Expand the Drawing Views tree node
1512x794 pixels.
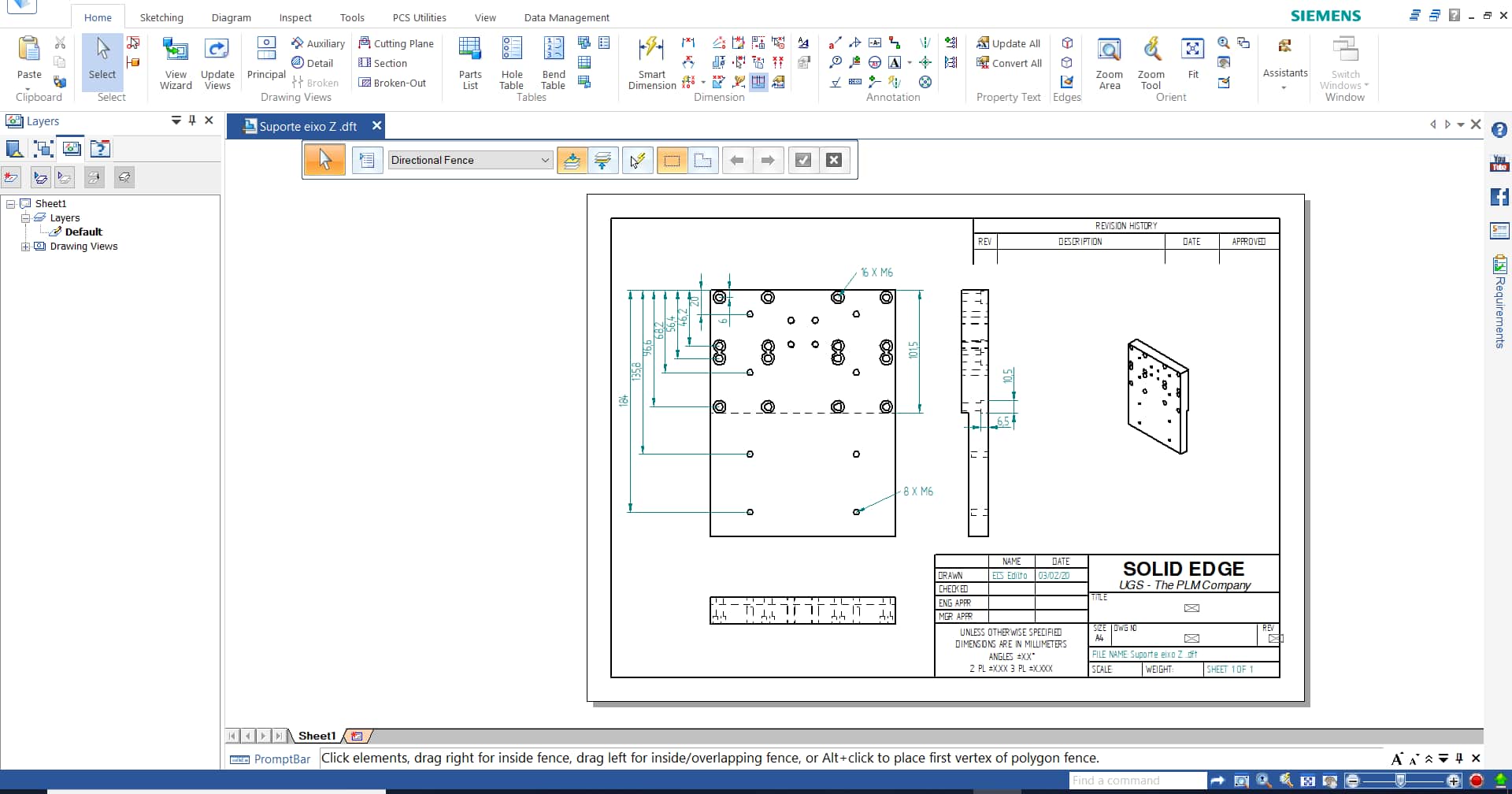coord(26,247)
